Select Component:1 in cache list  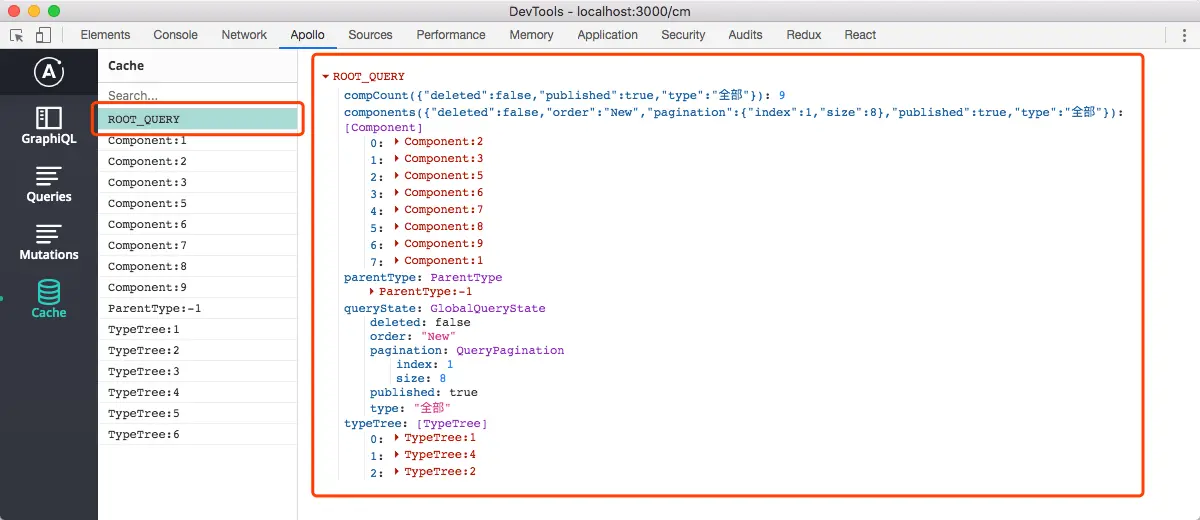coord(198,140)
